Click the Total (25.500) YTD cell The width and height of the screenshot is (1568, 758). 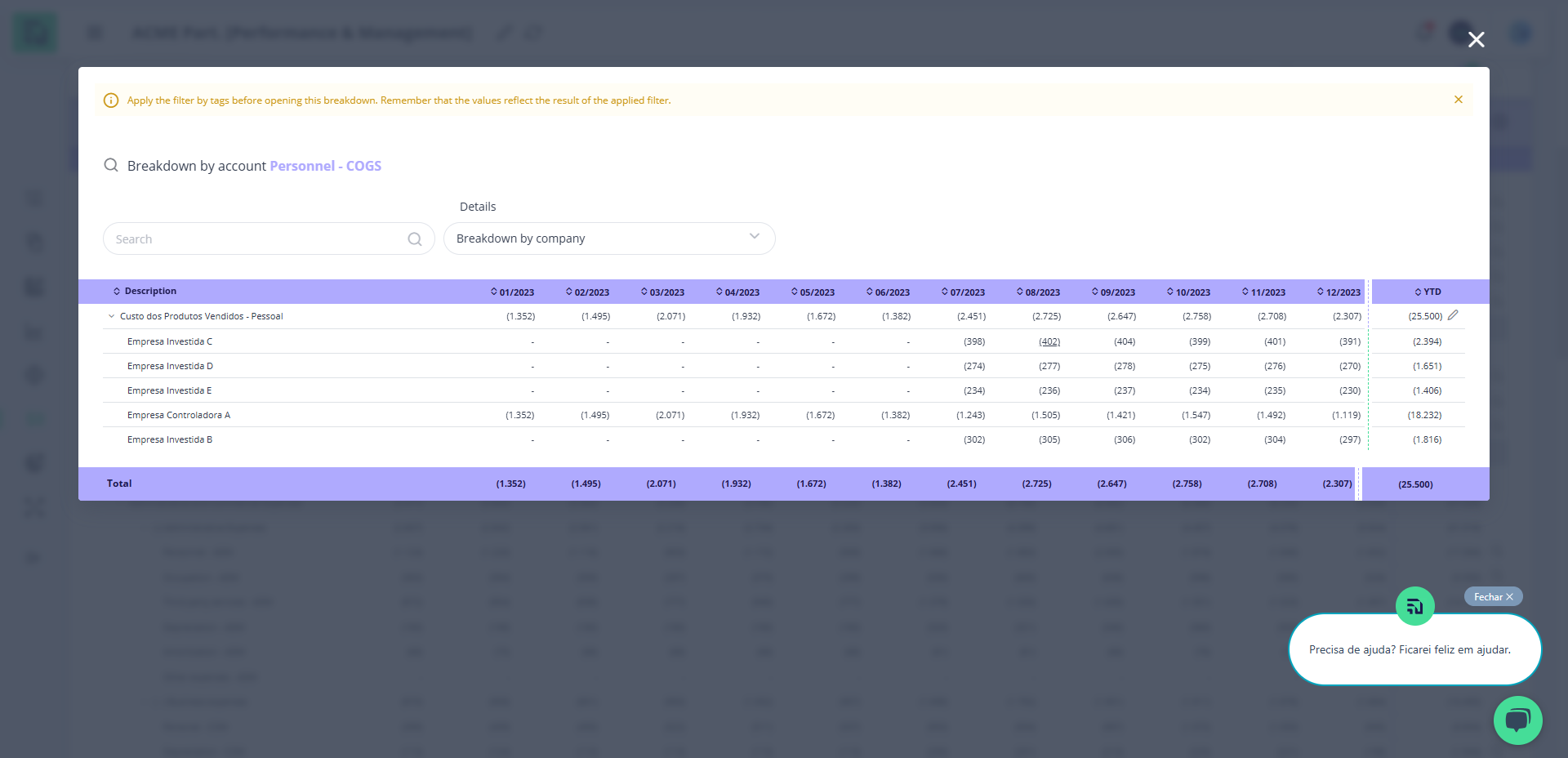pos(1415,484)
